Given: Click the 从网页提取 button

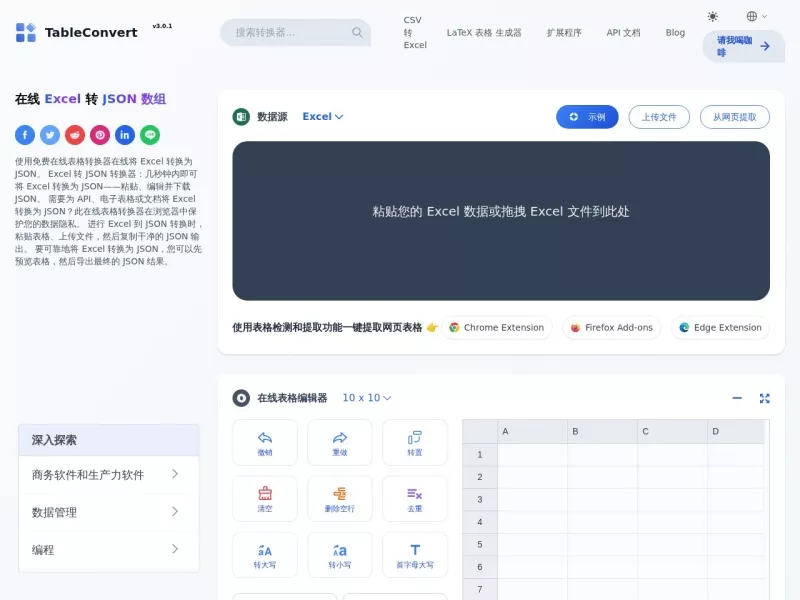Looking at the screenshot, I should pyautogui.click(x=735, y=117).
